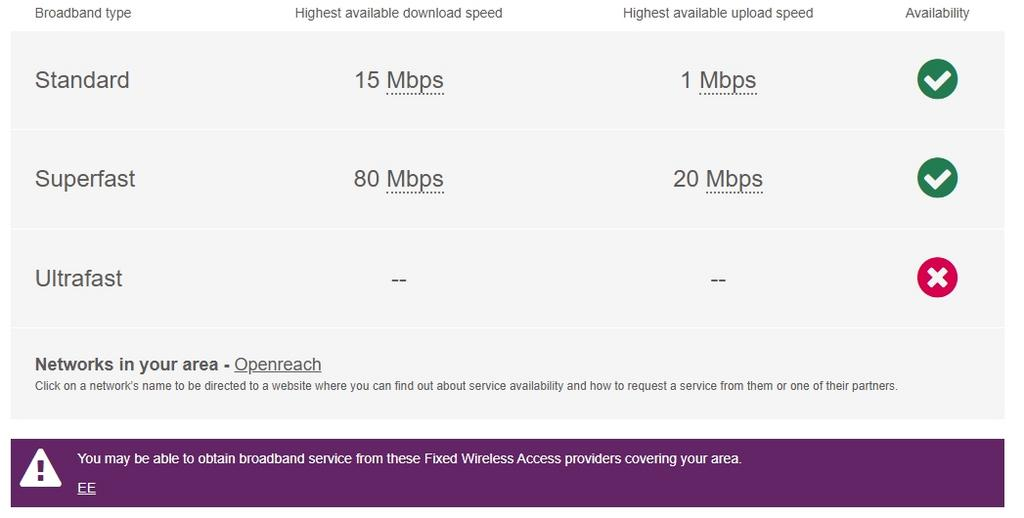
Task: Click Mbps abbreviation for Standard upload speed
Action: tap(728, 80)
